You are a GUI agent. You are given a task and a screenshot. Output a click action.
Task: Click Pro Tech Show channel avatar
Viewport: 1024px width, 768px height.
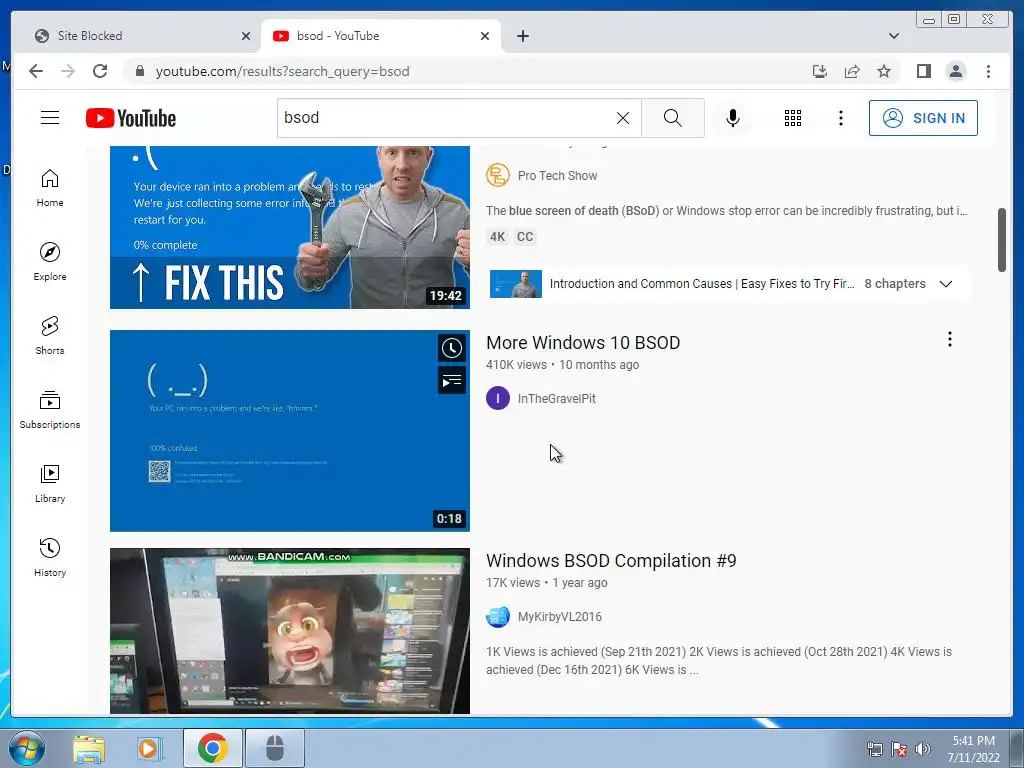coord(498,175)
